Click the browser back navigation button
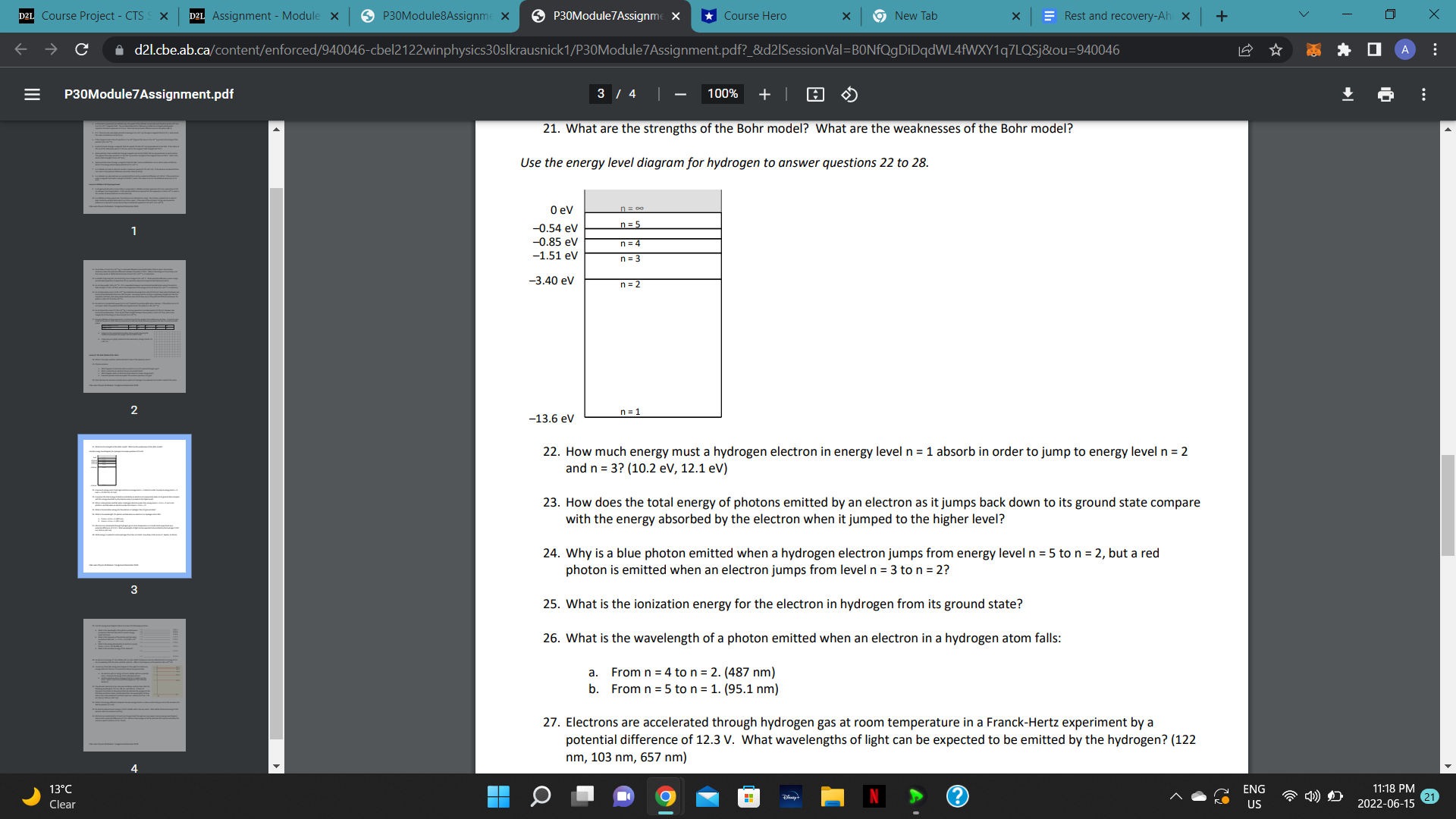The image size is (1456, 819). pyautogui.click(x=20, y=50)
